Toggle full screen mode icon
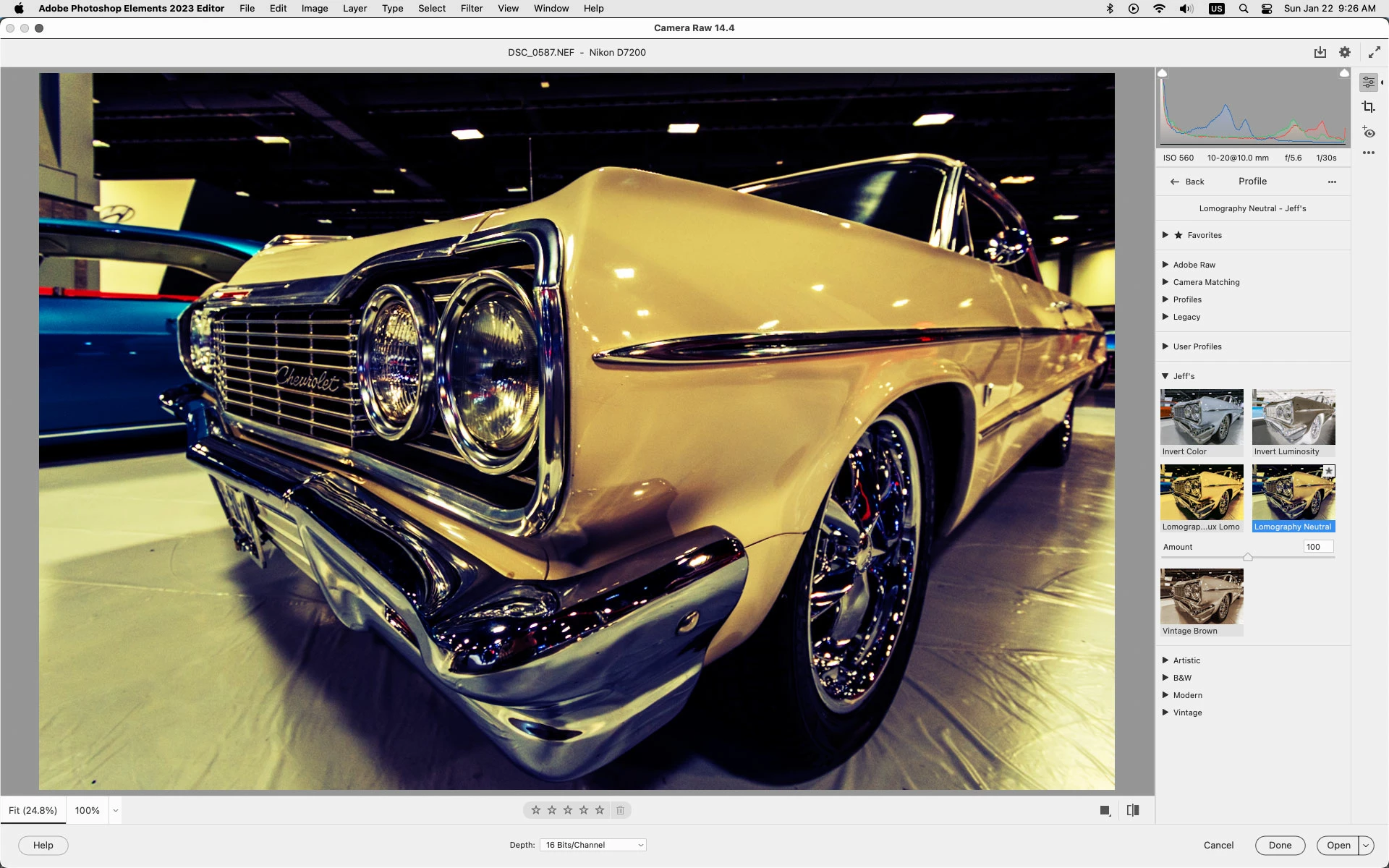The image size is (1389, 868). point(1374,52)
